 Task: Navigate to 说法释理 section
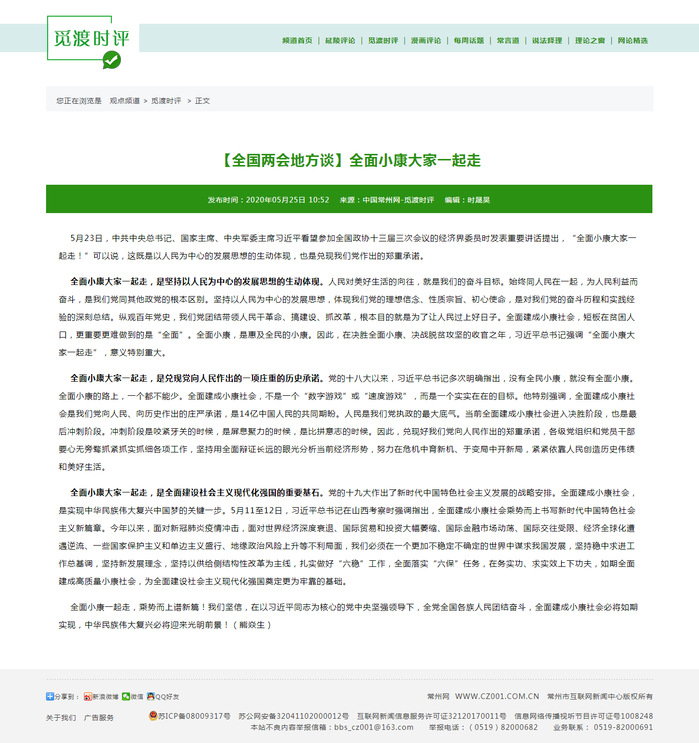coord(547,41)
